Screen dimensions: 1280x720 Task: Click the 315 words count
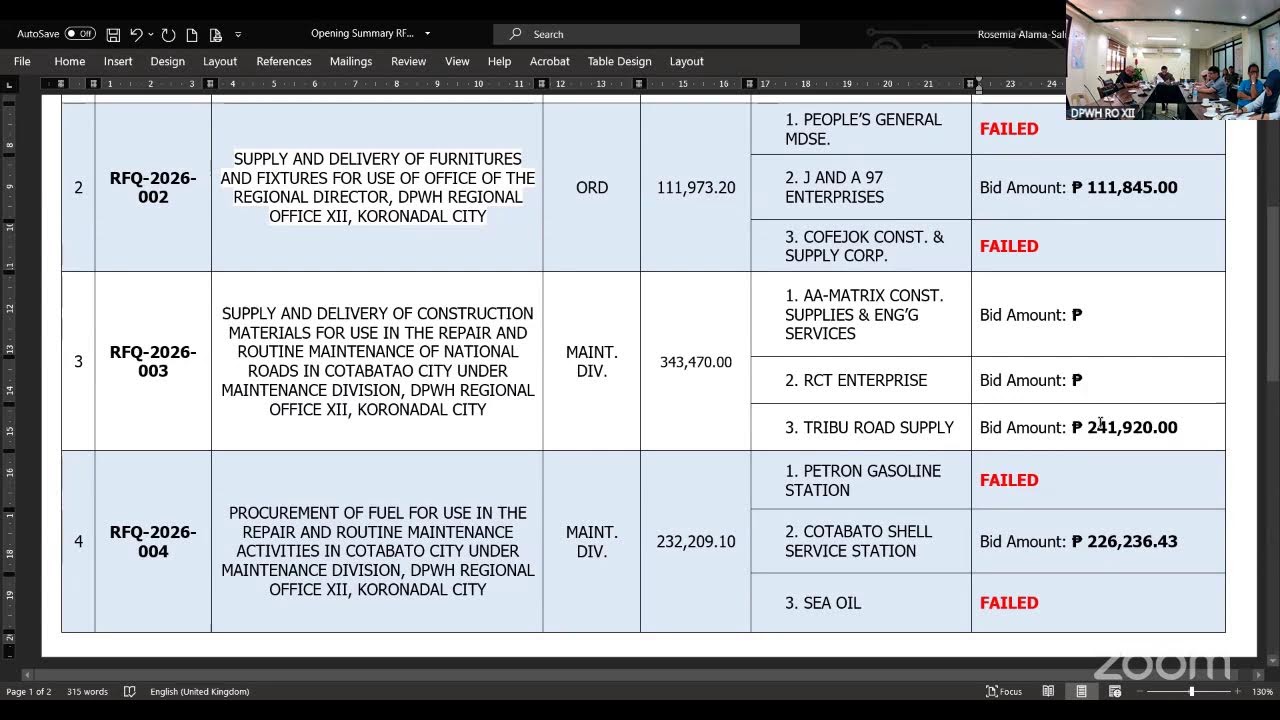87,691
